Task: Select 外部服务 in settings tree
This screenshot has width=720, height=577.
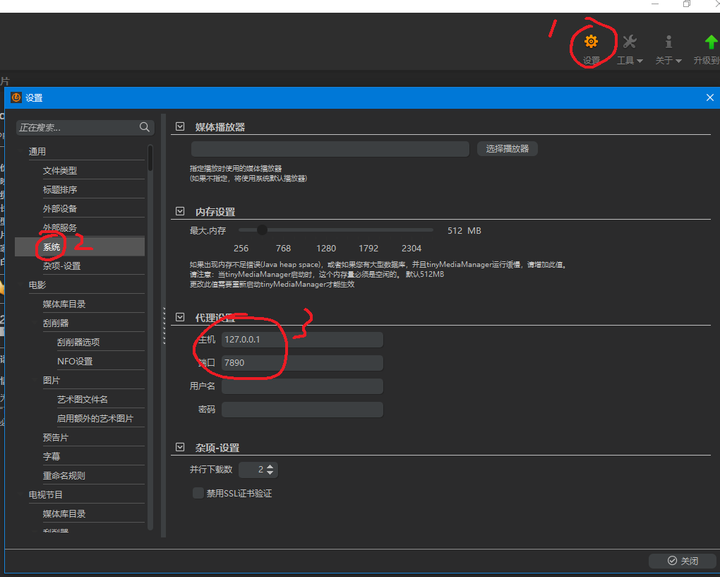Action: click(60, 228)
